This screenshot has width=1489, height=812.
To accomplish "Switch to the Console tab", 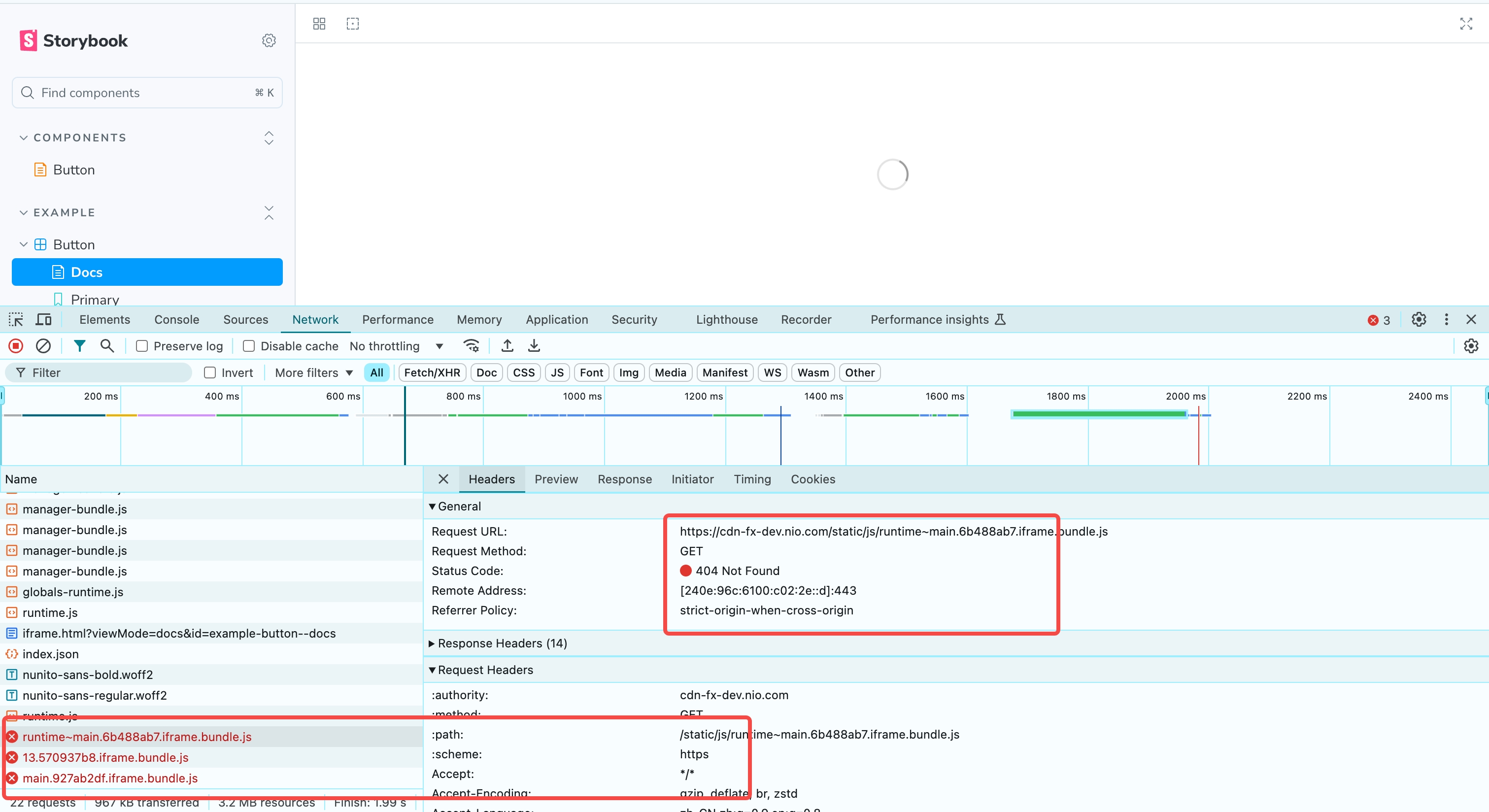I will [176, 320].
